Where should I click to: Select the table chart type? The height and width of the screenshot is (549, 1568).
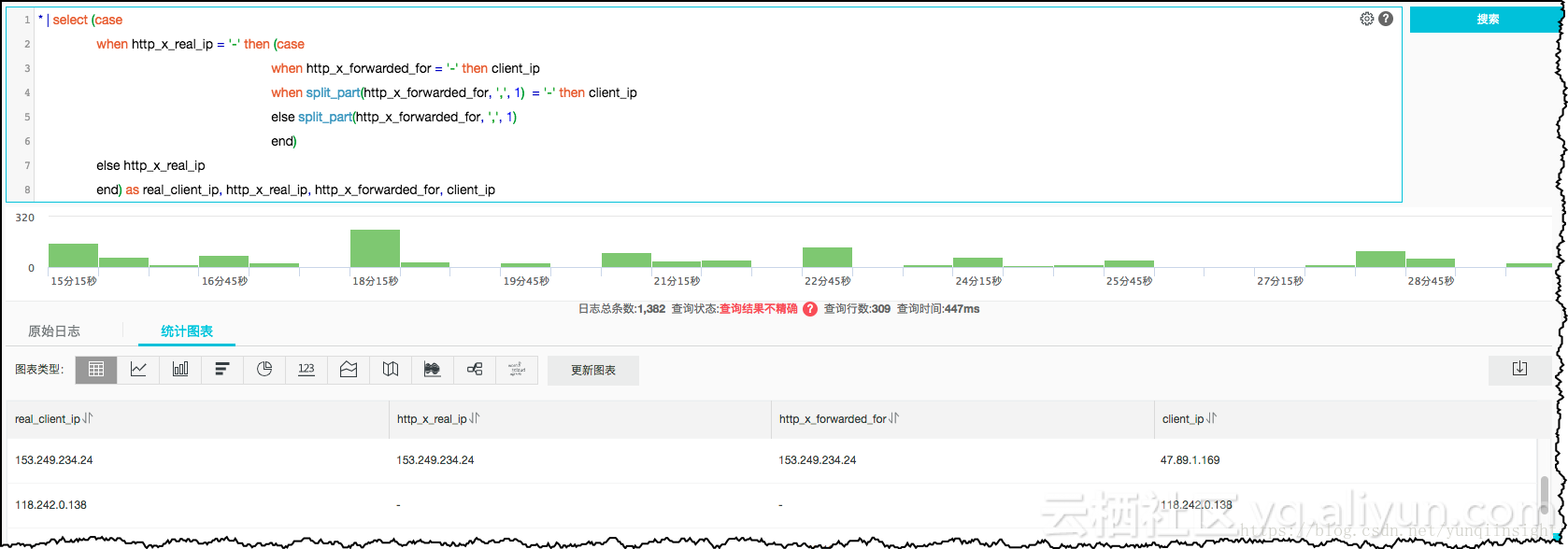pos(96,370)
